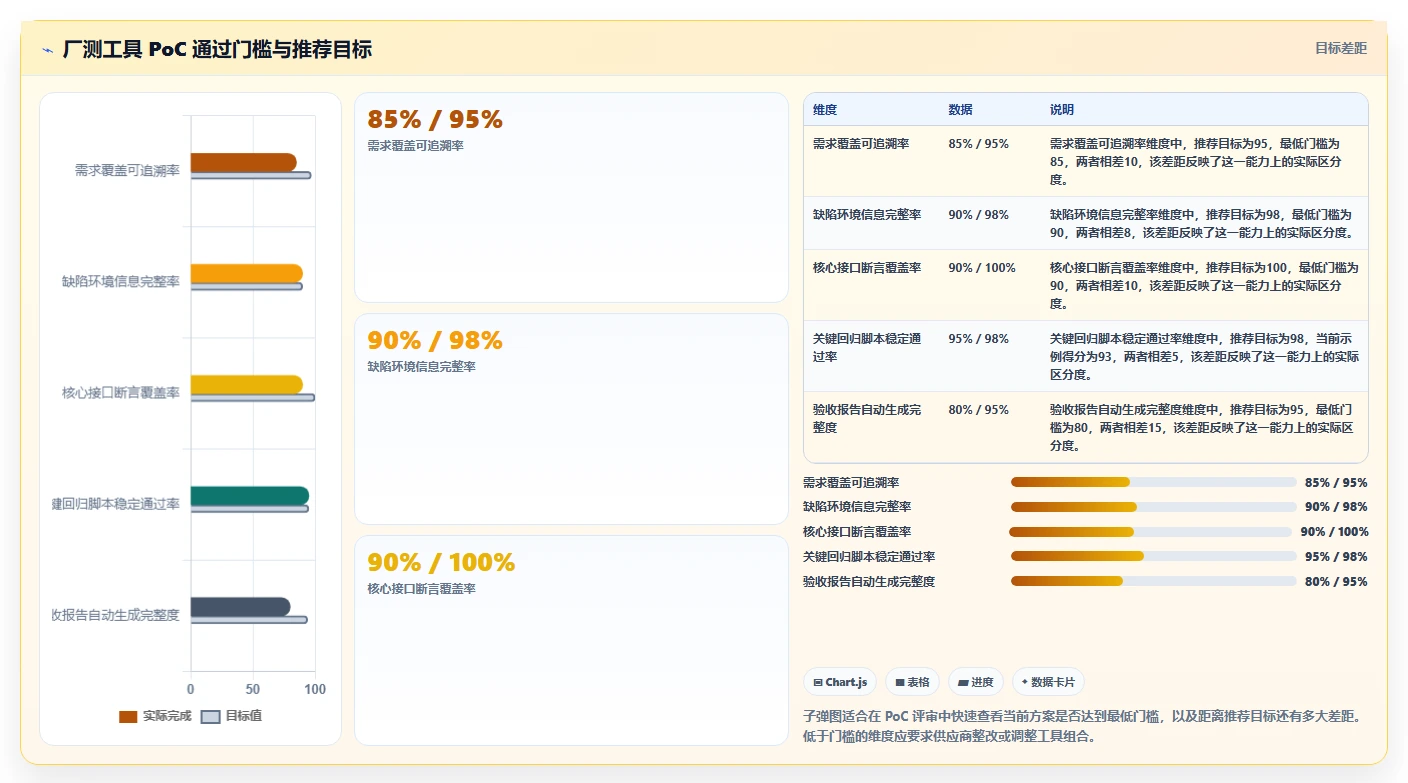
Task: Click the Chart.js chip
Action: pos(840,682)
